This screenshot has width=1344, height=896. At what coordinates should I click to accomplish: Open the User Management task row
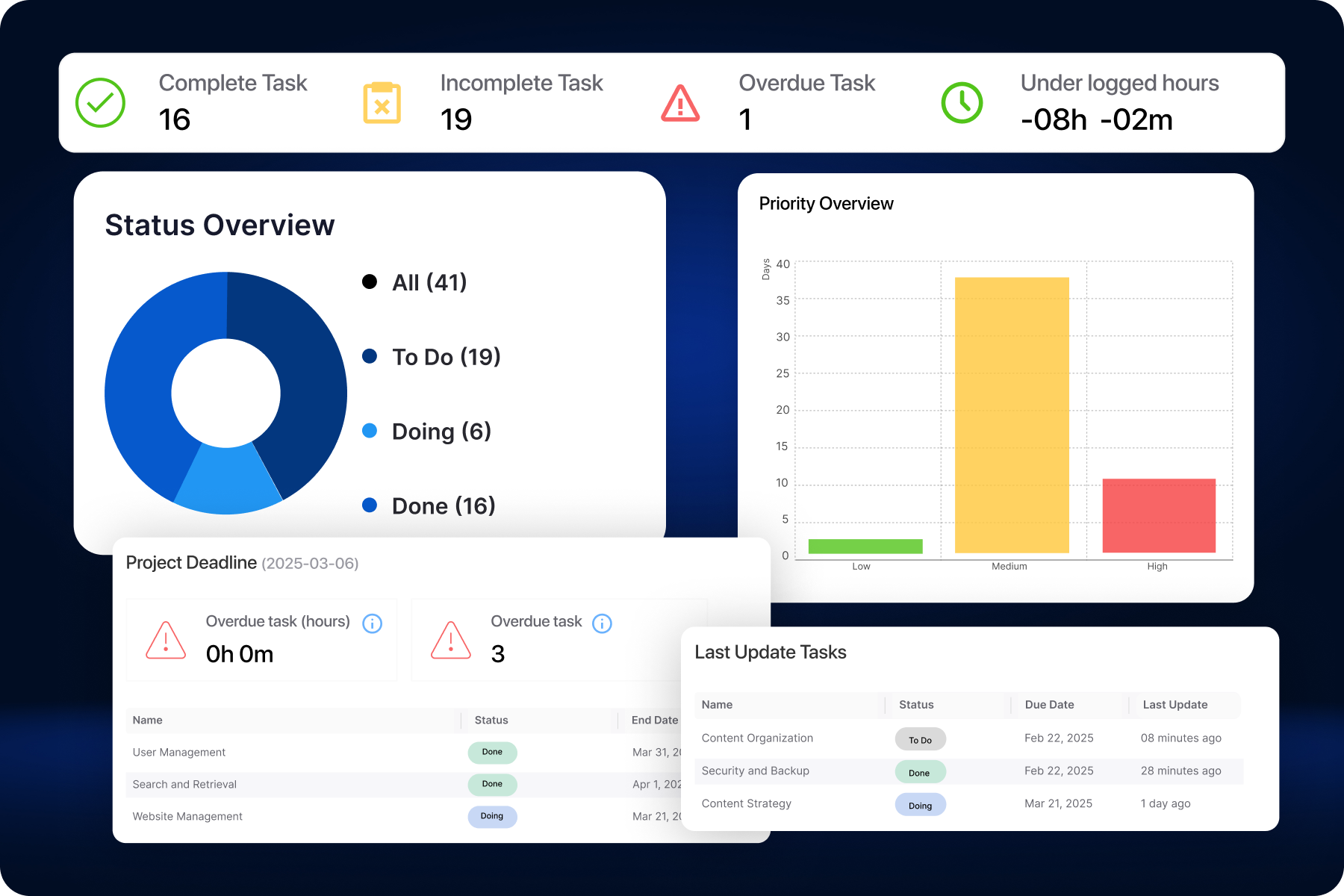tap(178, 752)
